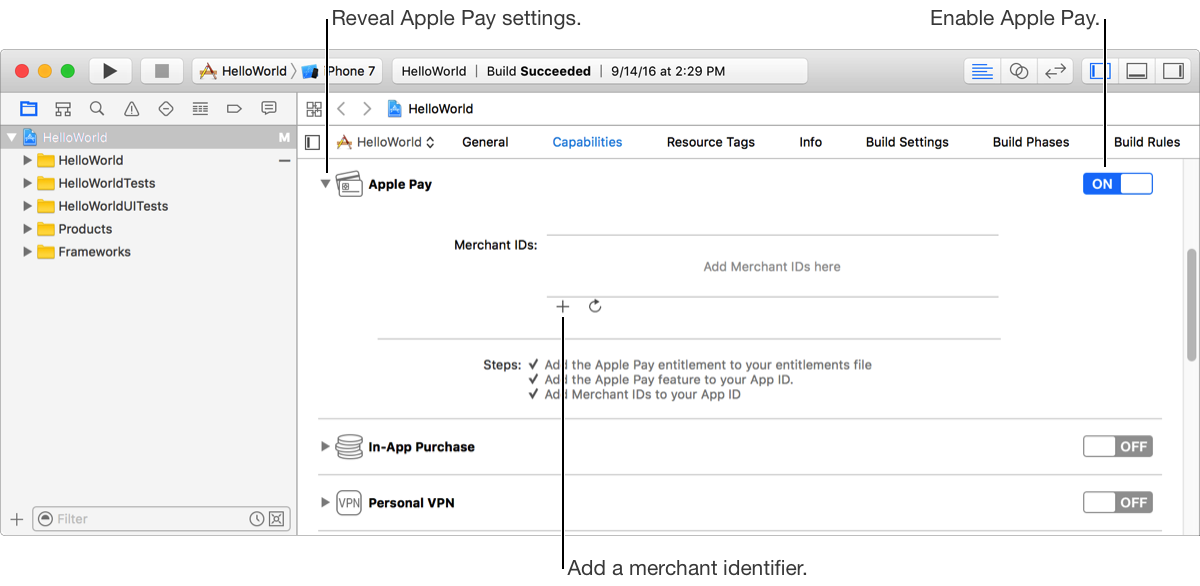Stop the running build
The height and width of the screenshot is (586, 1200).
coord(161,71)
